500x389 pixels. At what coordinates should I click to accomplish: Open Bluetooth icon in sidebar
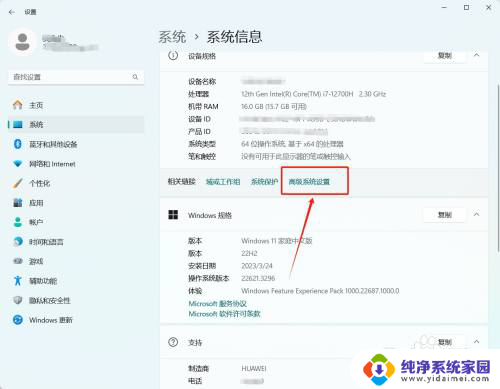(x=18, y=144)
